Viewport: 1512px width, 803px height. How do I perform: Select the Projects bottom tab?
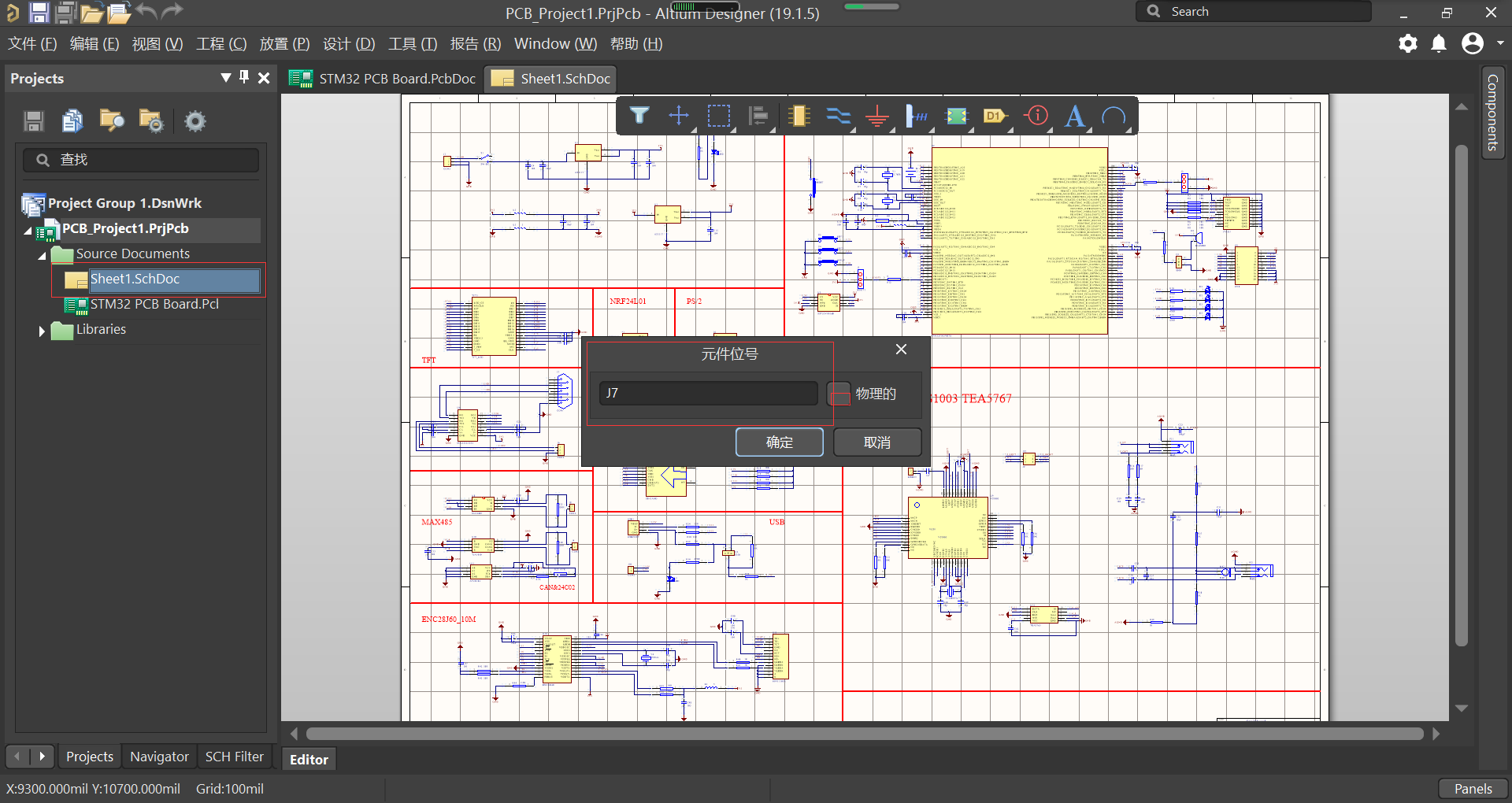point(90,757)
